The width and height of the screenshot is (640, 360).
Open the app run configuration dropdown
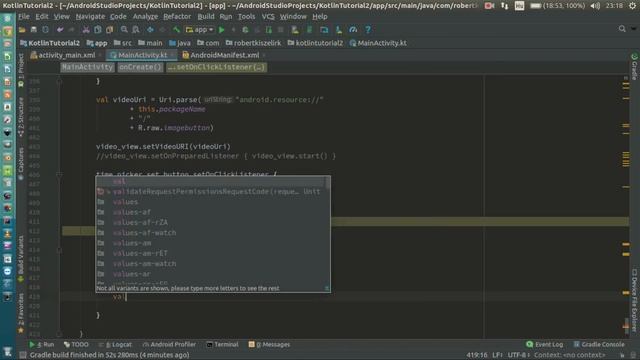pyautogui.click(x=200, y=30)
